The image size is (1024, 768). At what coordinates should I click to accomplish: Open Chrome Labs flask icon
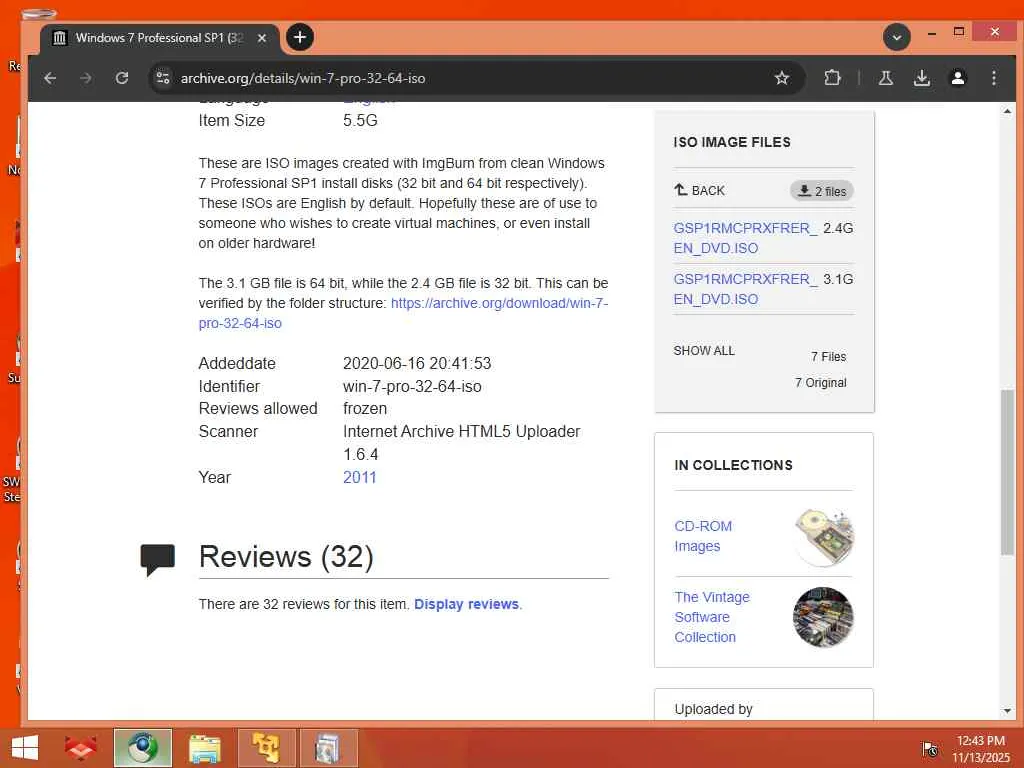point(886,78)
